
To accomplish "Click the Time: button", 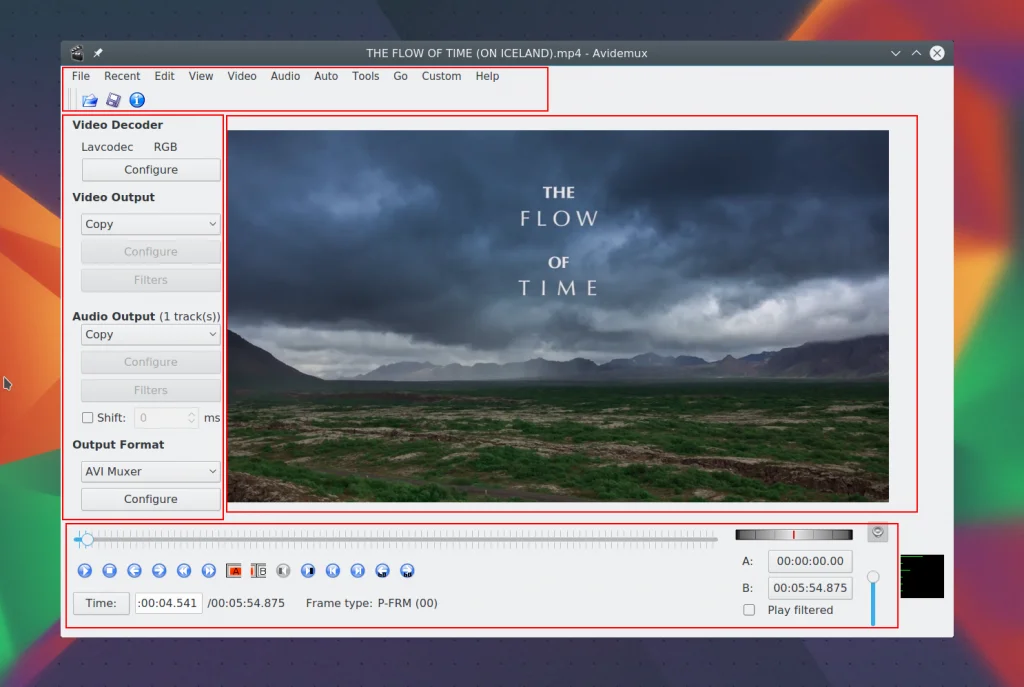I will [100, 603].
